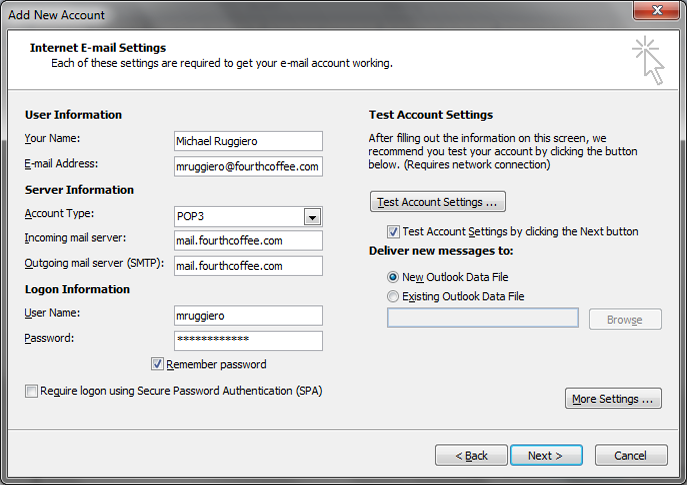
Task: Go Back to previous wizard page
Action: [x=471, y=455]
